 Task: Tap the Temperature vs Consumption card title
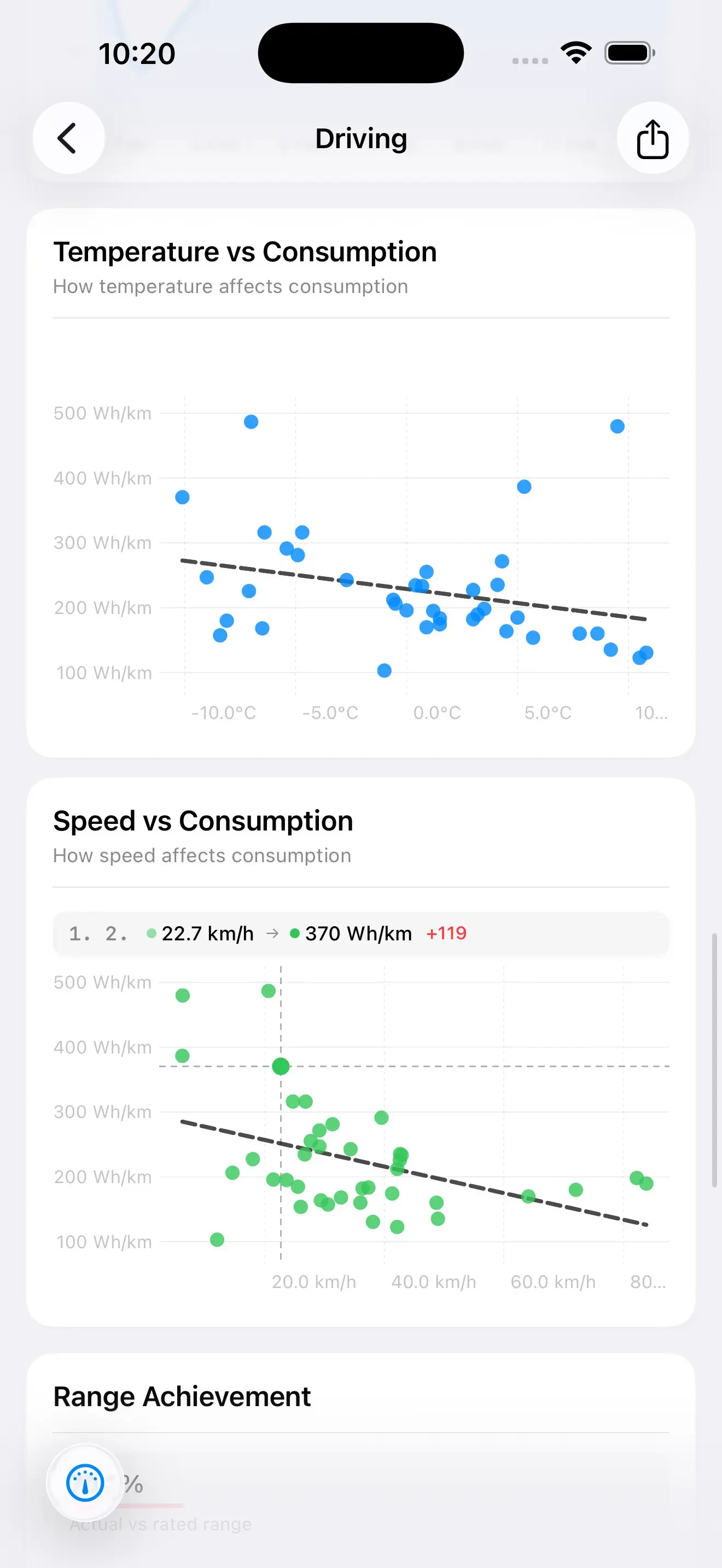tap(244, 251)
